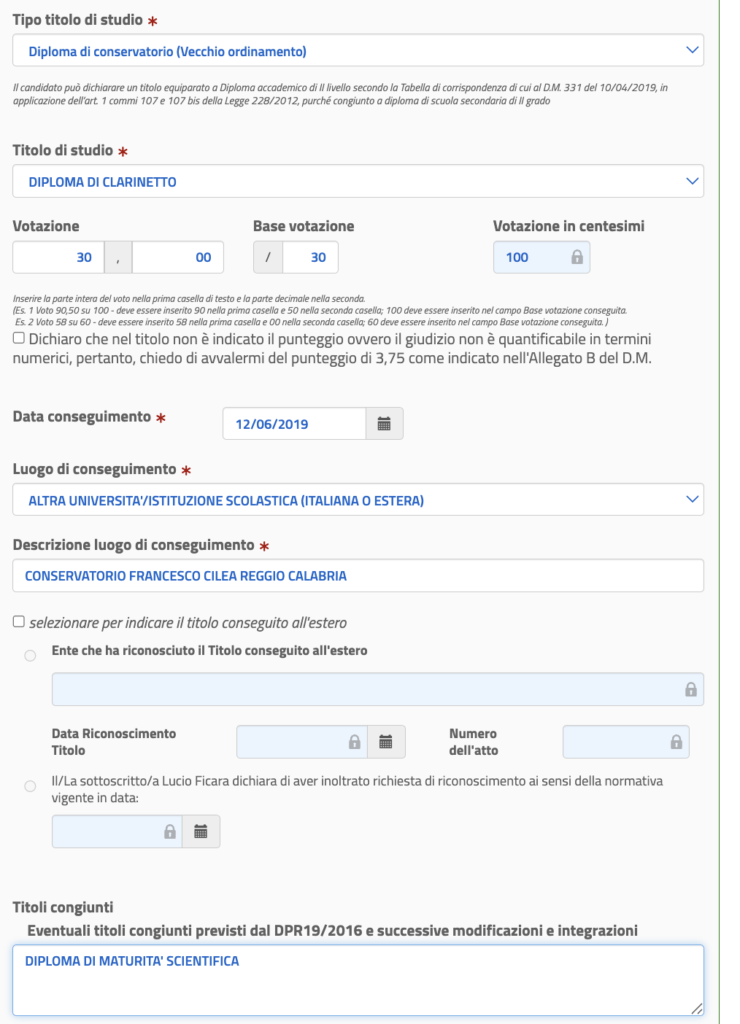Image resolution: width=740 pixels, height=1024 pixels.
Task: Click calendar icon under richiesta di riconoscimento date
Action: point(201,832)
